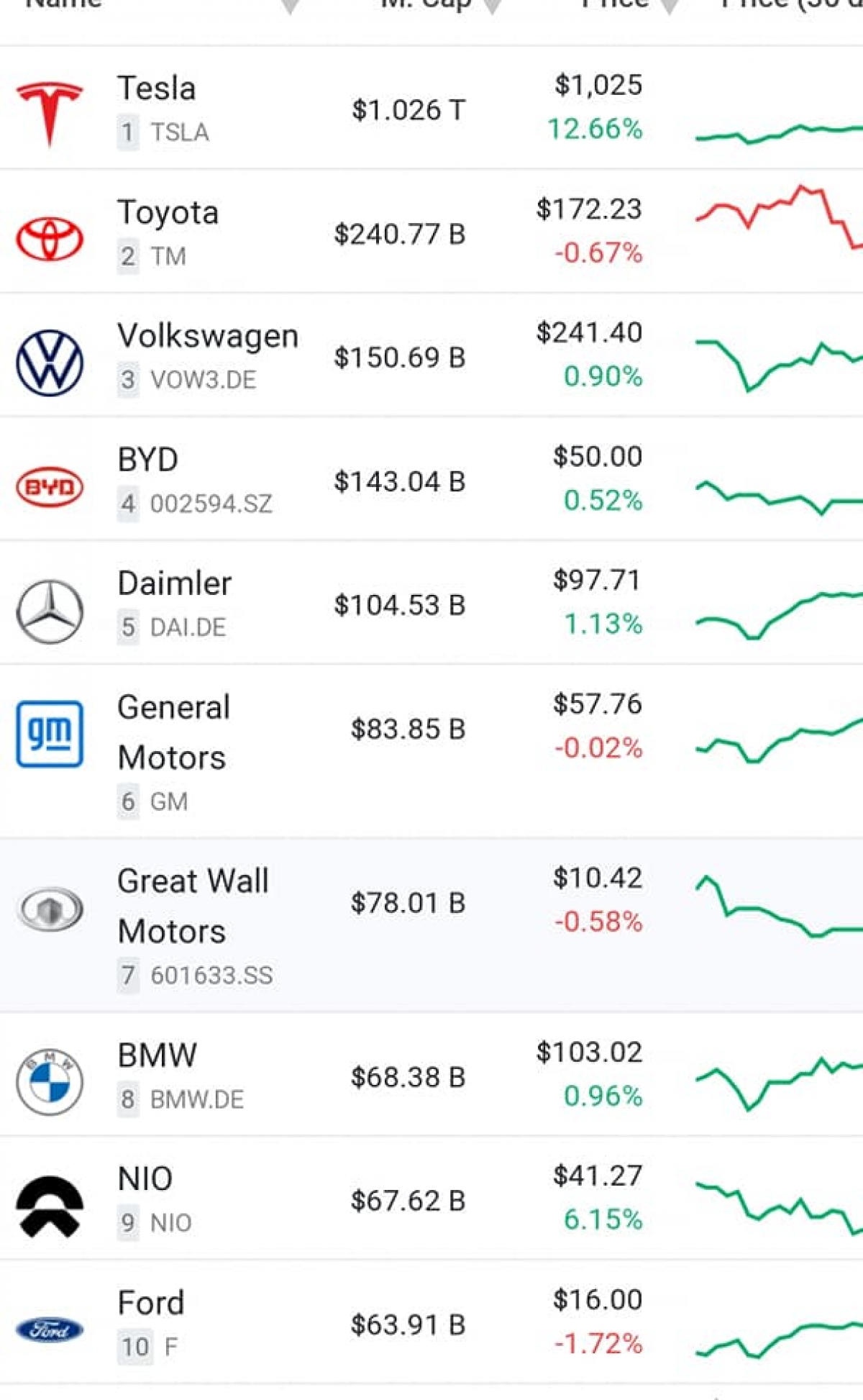The height and width of the screenshot is (1400, 863).
Task: Open the Volkswagen logo
Action: (x=50, y=363)
